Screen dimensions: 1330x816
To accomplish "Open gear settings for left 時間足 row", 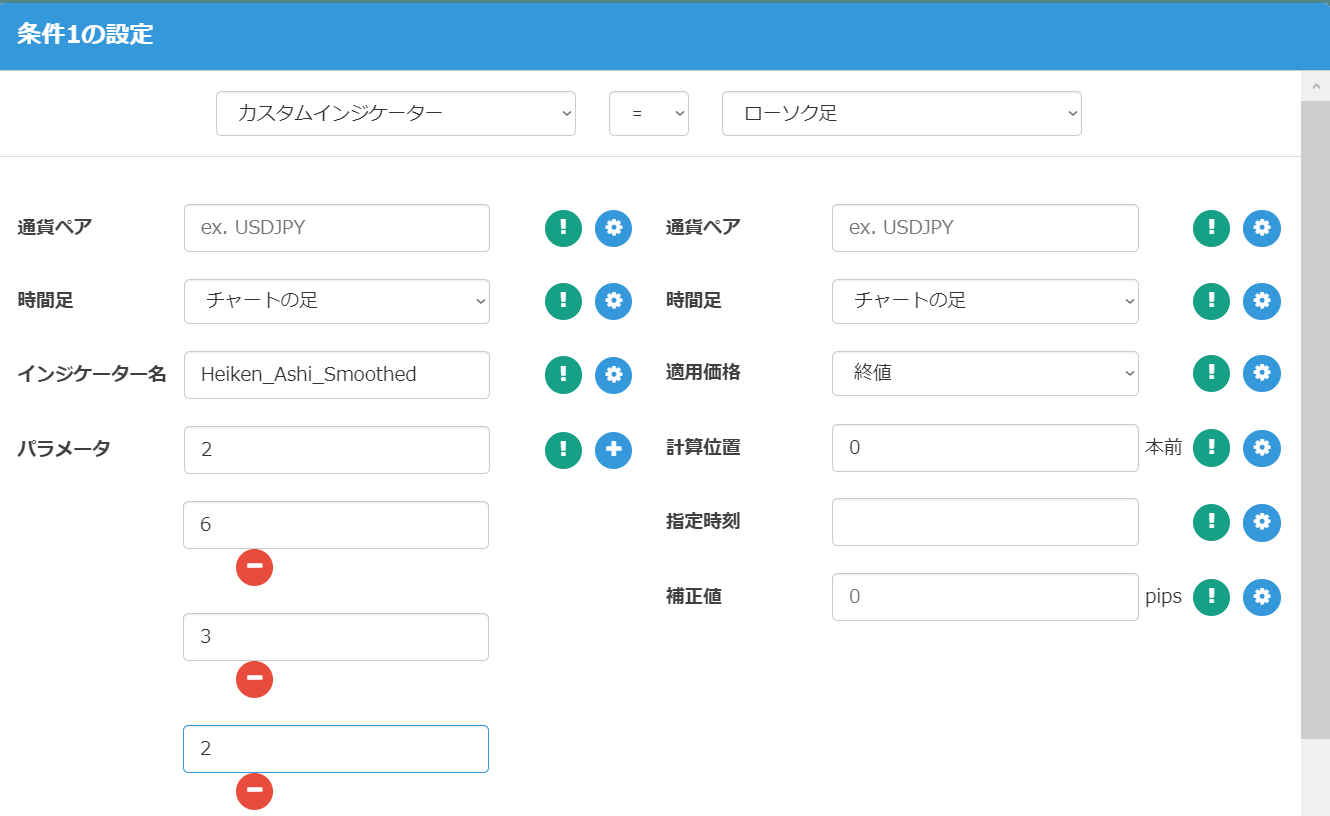I will click(x=614, y=301).
